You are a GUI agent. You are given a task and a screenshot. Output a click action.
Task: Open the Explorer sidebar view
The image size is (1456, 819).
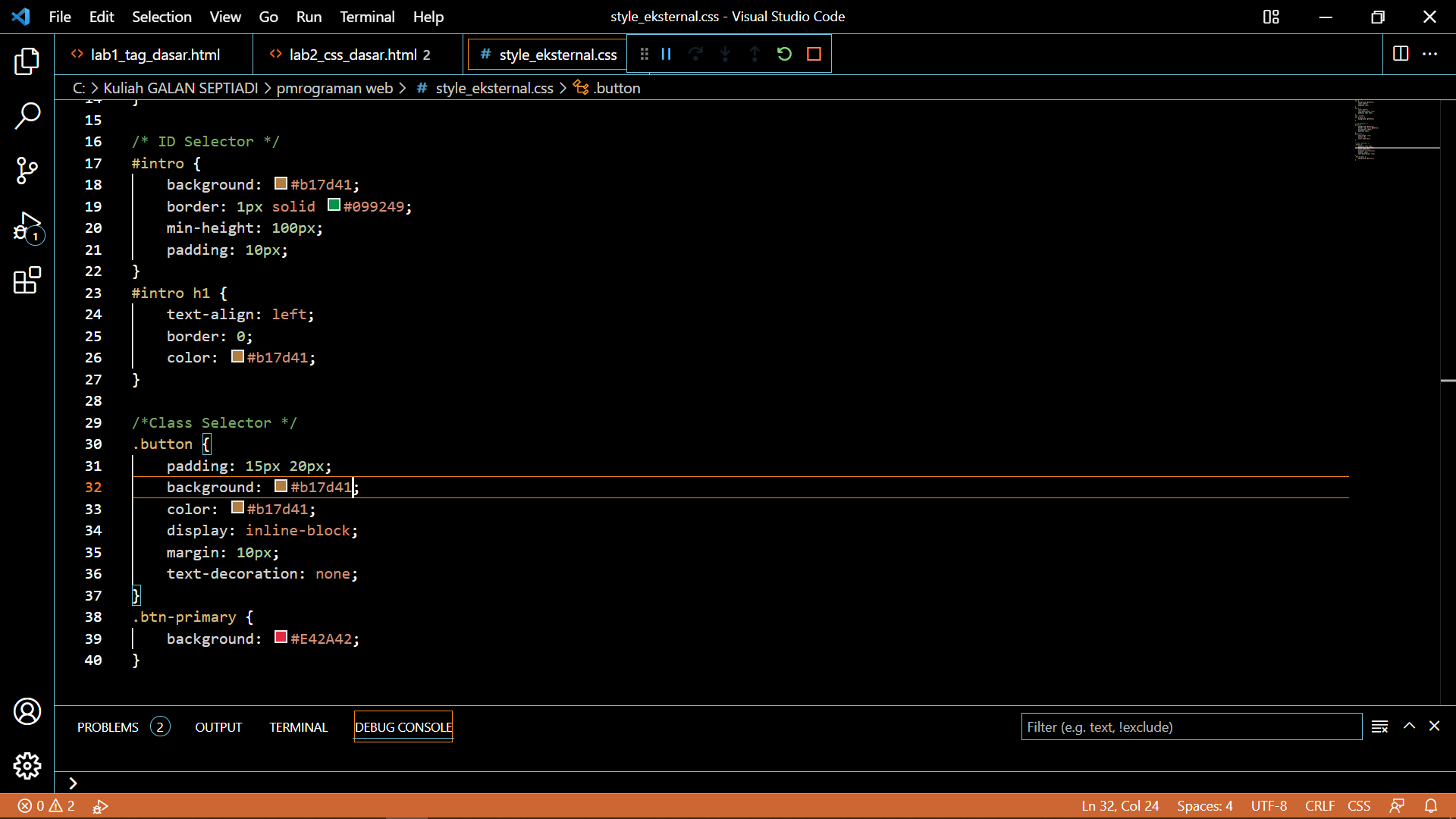(27, 61)
